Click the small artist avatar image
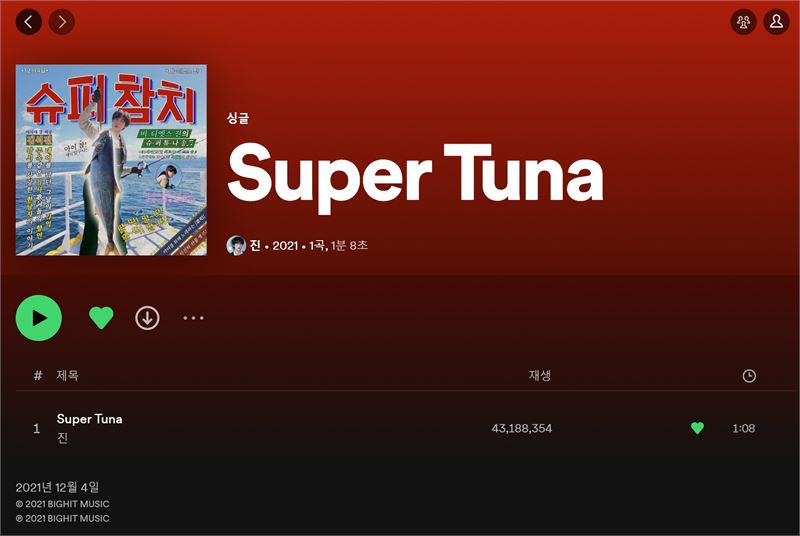 click(x=236, y=245)
